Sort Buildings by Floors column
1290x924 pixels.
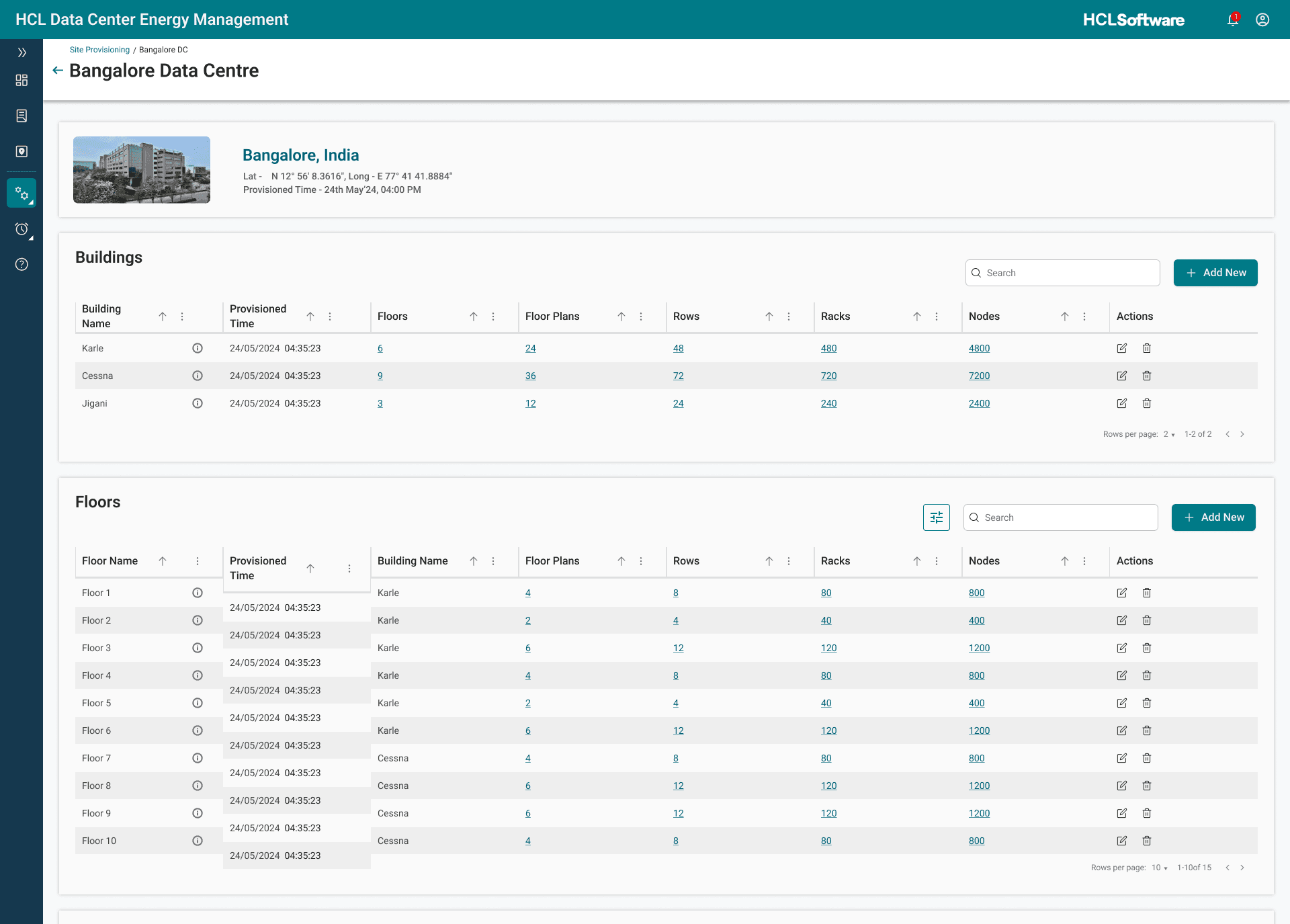tap(474, 317)
